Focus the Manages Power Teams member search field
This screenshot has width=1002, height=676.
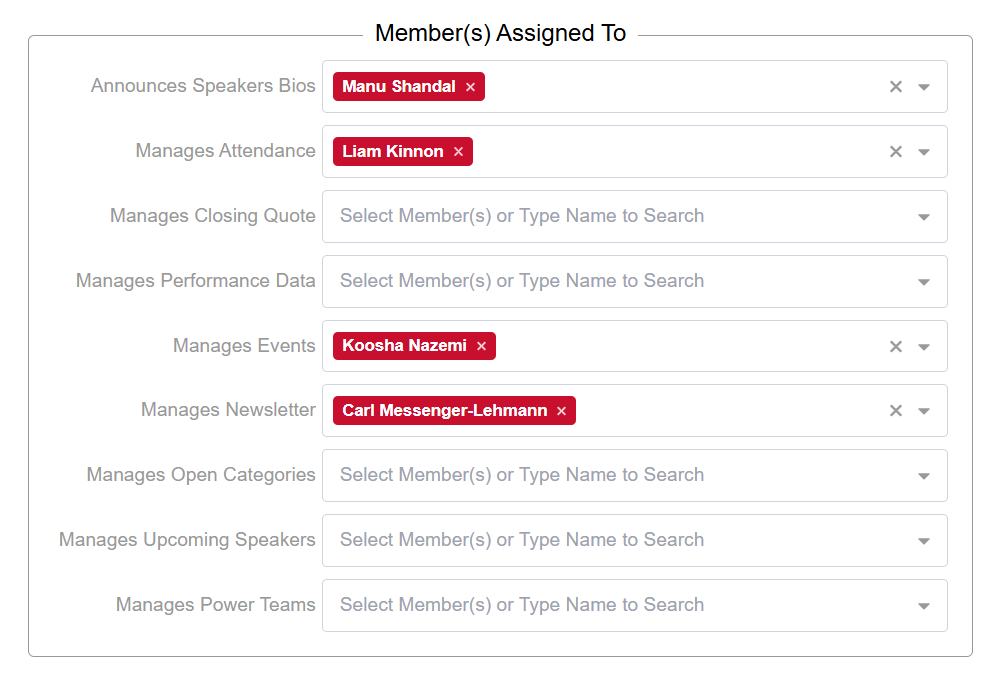(600, 605)
